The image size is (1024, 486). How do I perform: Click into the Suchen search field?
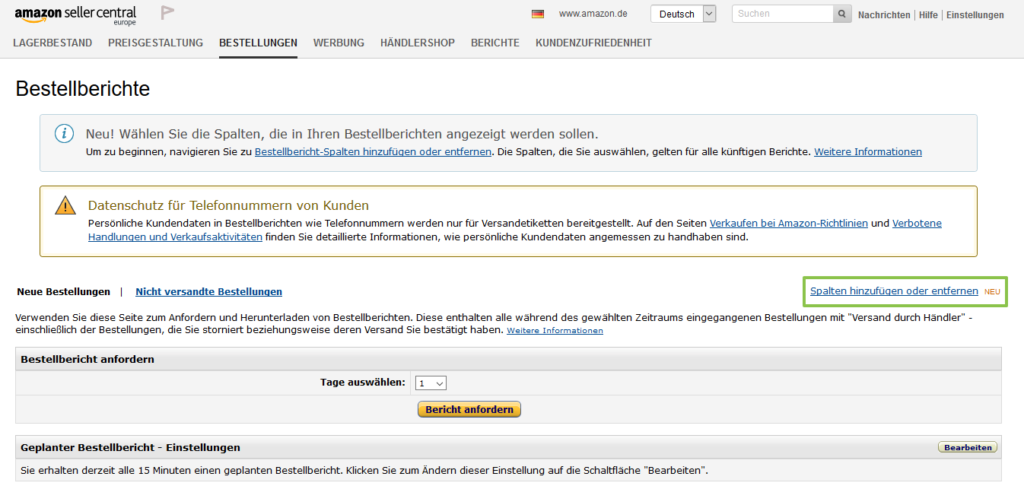point(782,14)
